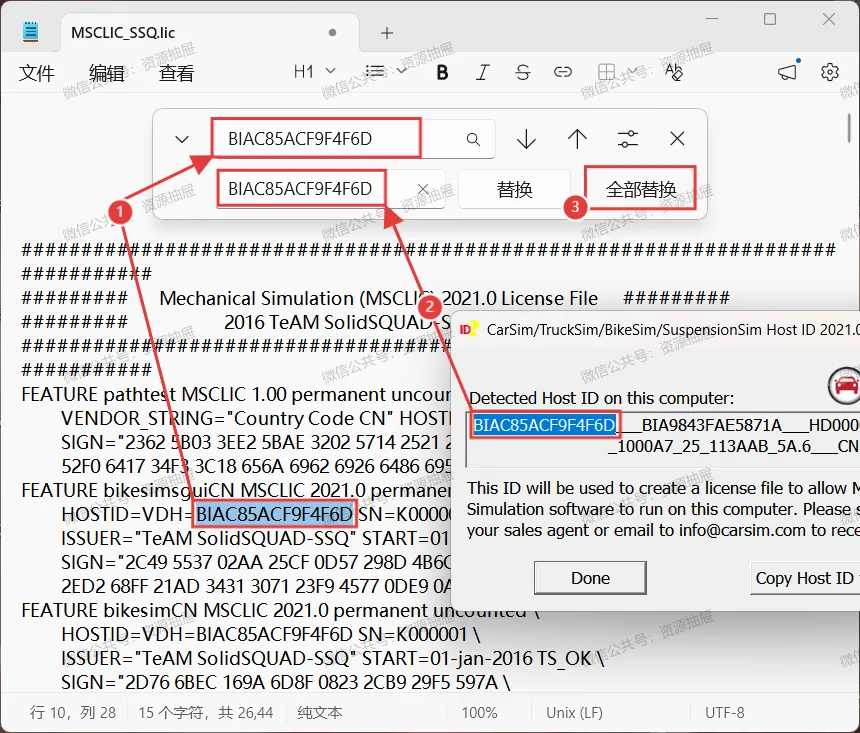Click Done in Host ID dialog
Image resolution: width=860 pixels, height=733 pixels.
[590, 578]
